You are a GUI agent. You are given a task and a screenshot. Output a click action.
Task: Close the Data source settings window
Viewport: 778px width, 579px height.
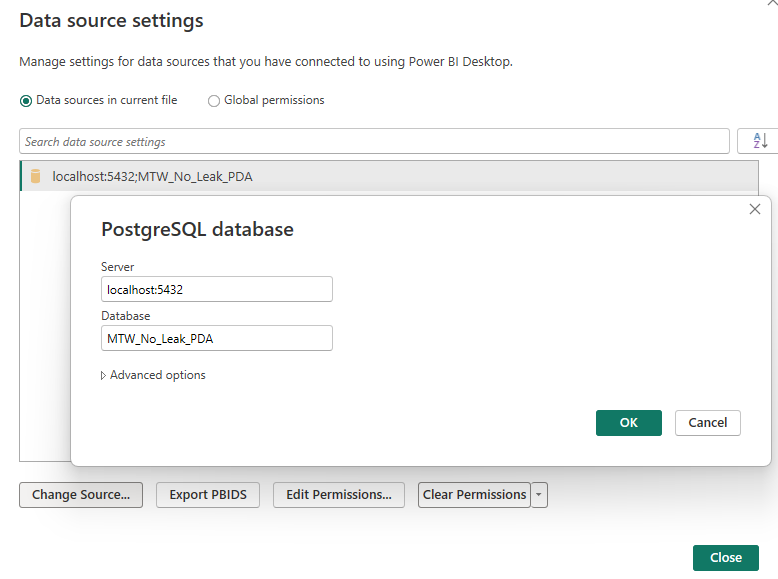pyautogui.click(x=726, y=558)
